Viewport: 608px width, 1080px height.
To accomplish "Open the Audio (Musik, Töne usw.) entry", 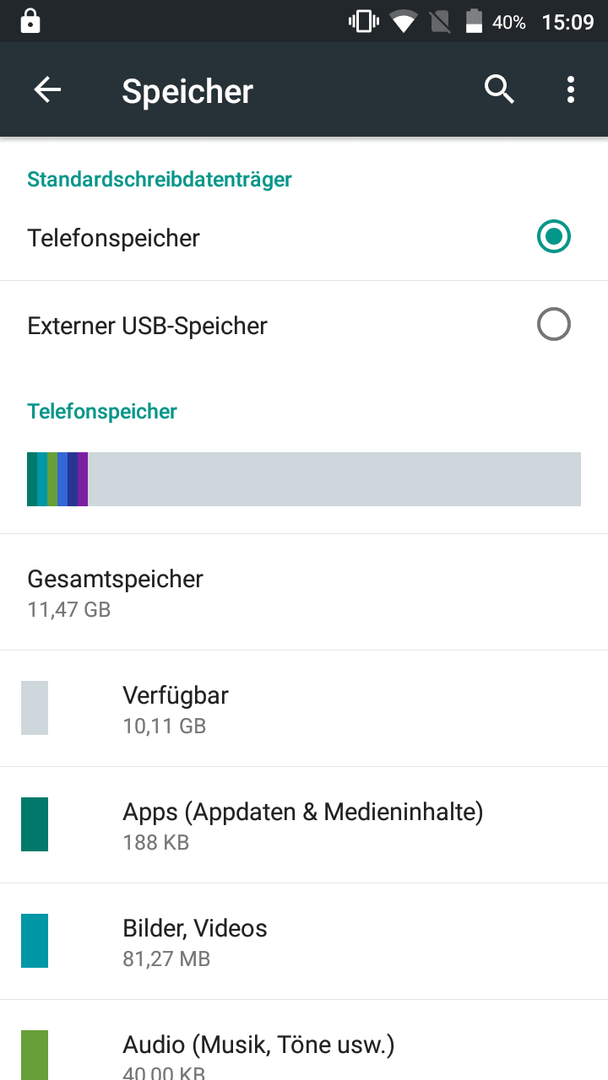I will (304, 1040).
